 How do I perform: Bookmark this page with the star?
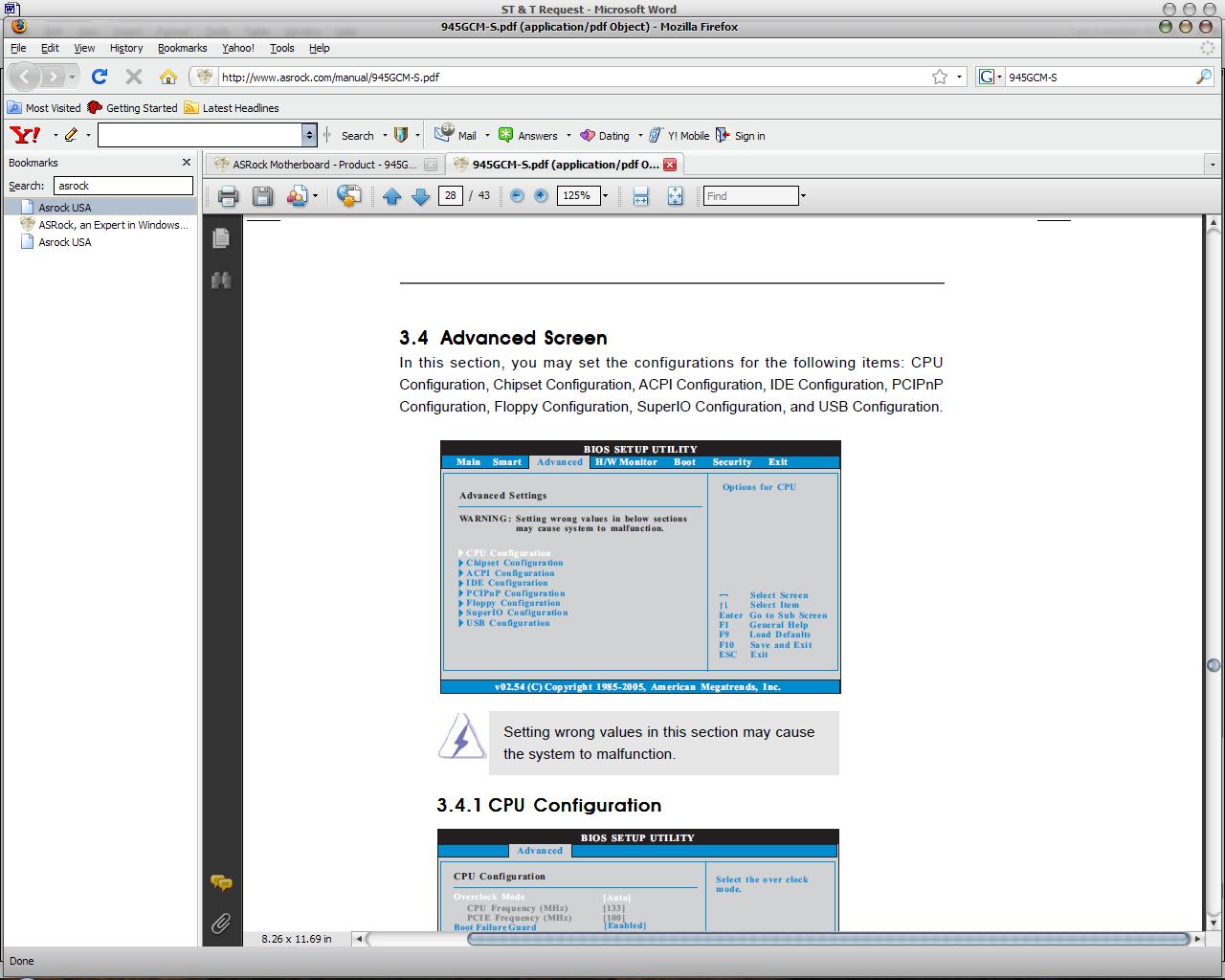[940, 77]
